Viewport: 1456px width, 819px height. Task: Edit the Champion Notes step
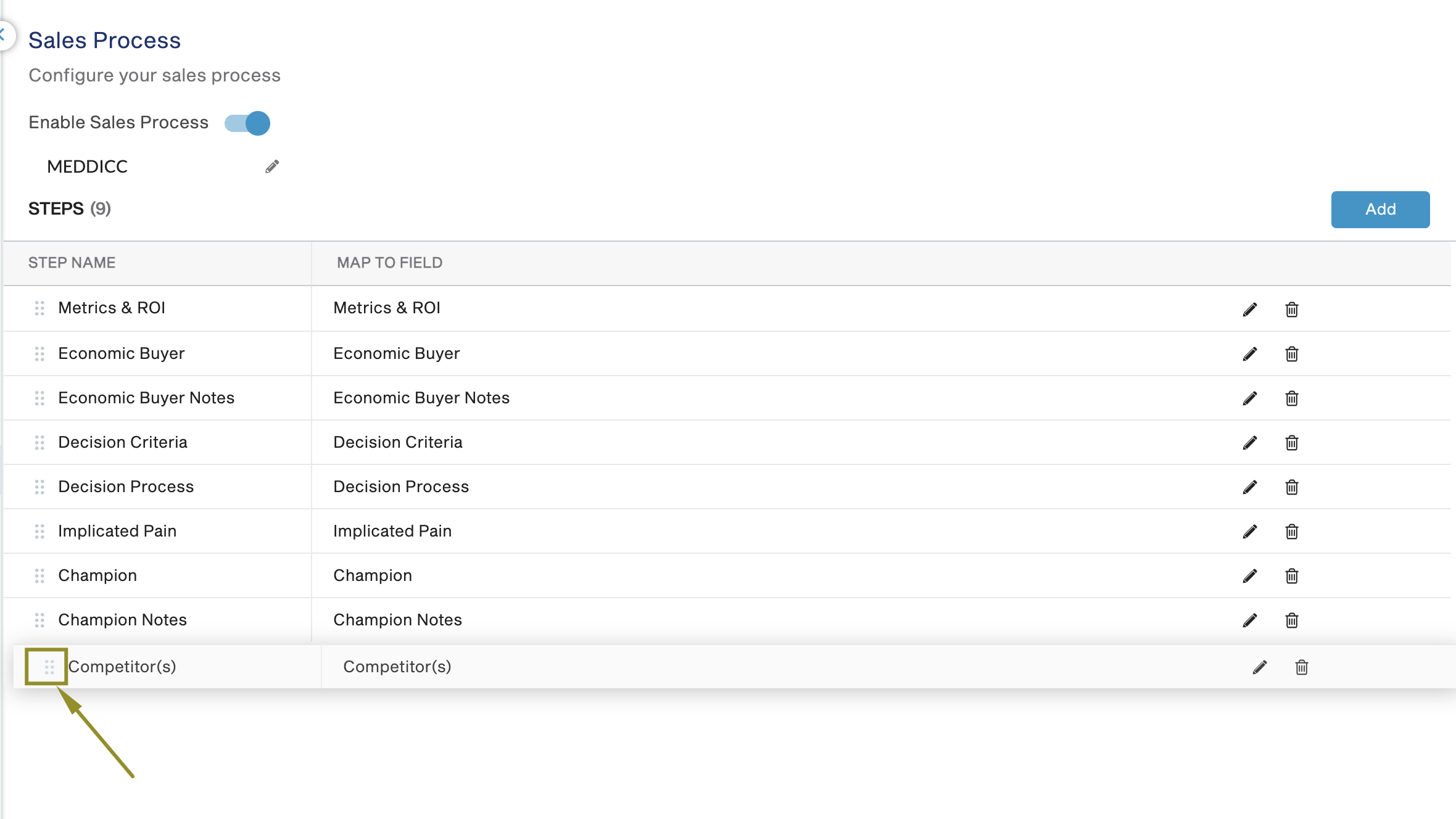[x=1250, y=620]
